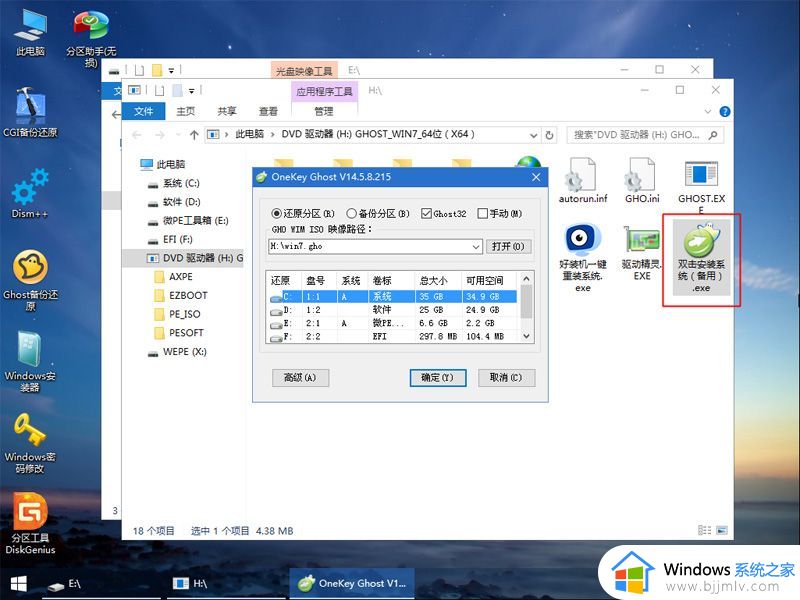Go up one folder level
800x600 pixels.
pyautogui.click(x=194, y=135)
